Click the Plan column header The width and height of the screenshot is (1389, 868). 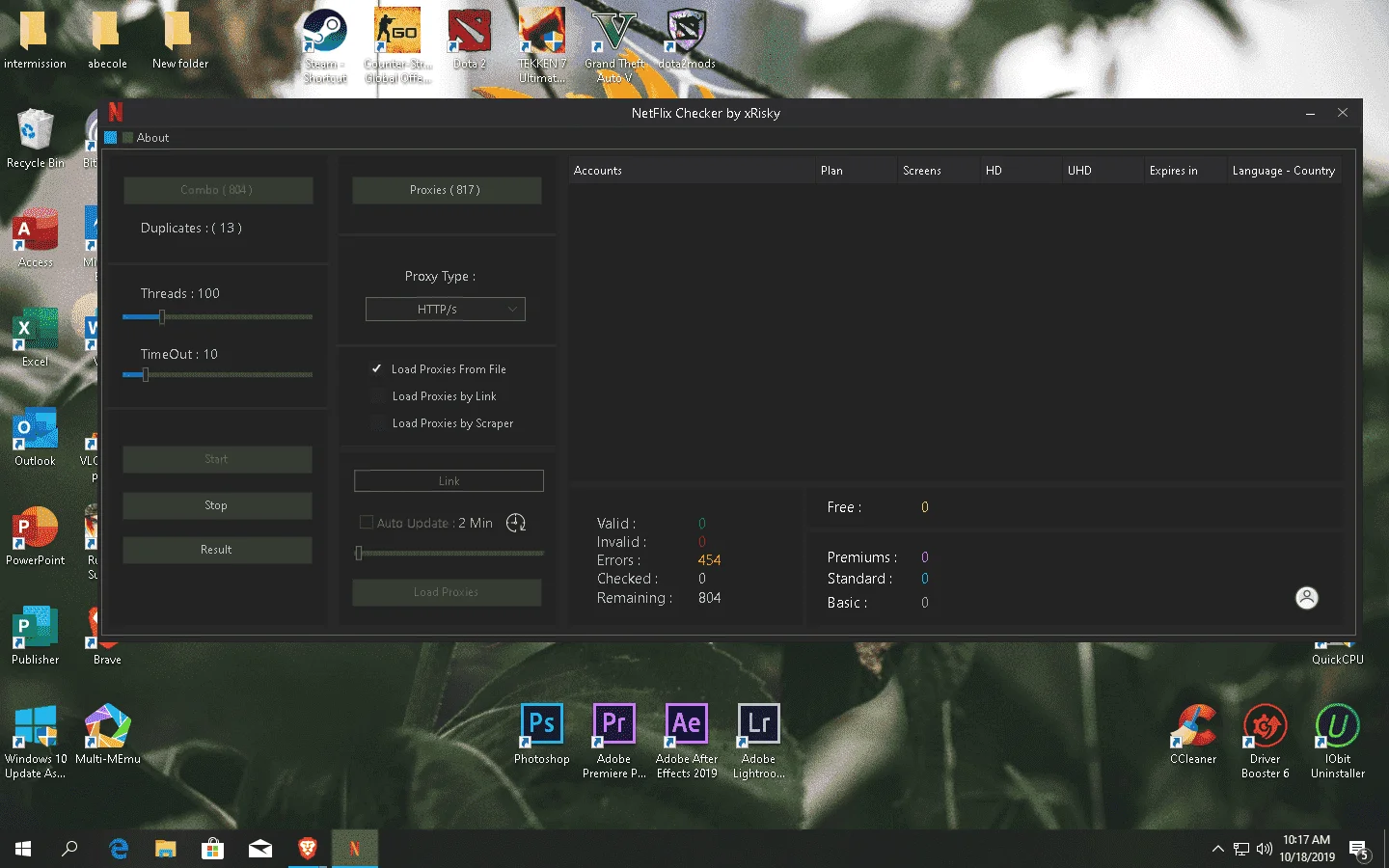pyautogui.click(x=857, y=171)
